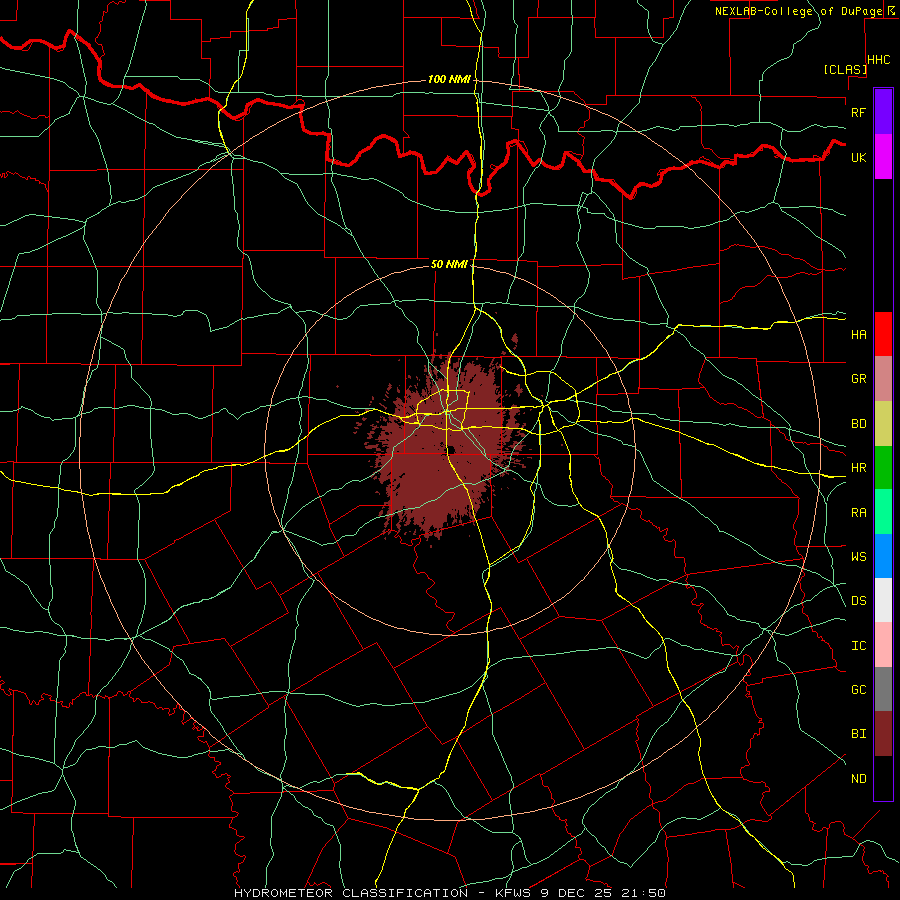Click the HR legend label
900x900 pixels.
pyautogui.click(x=858, y=468)
